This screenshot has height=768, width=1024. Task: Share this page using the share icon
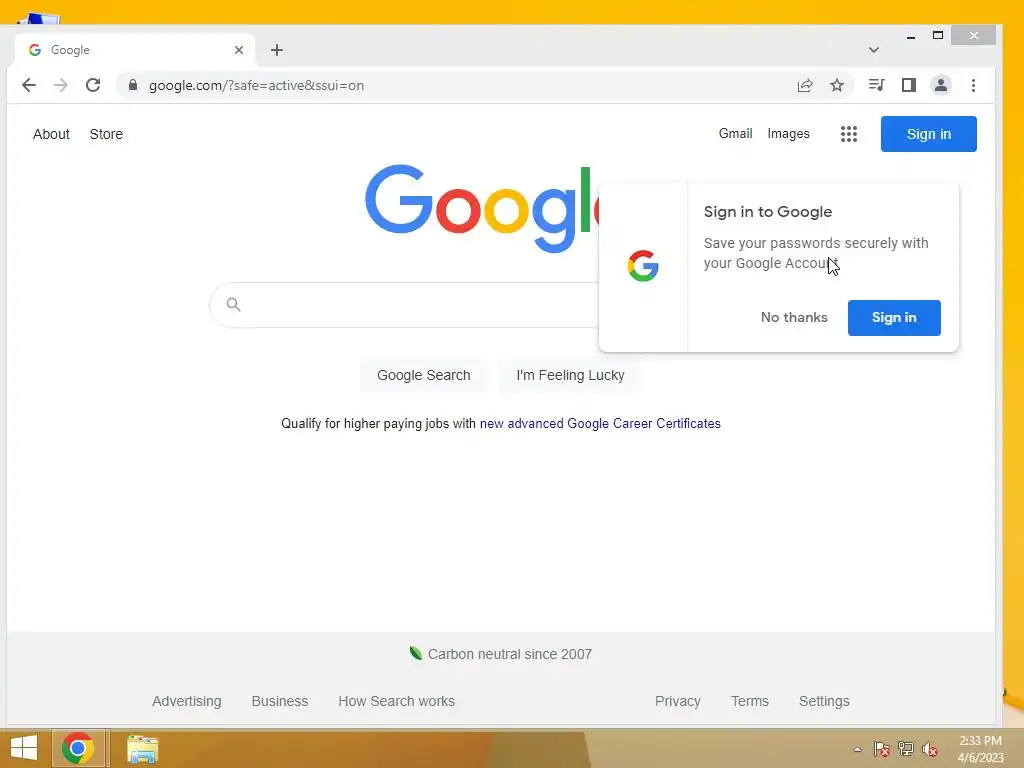tap(805, 85)
